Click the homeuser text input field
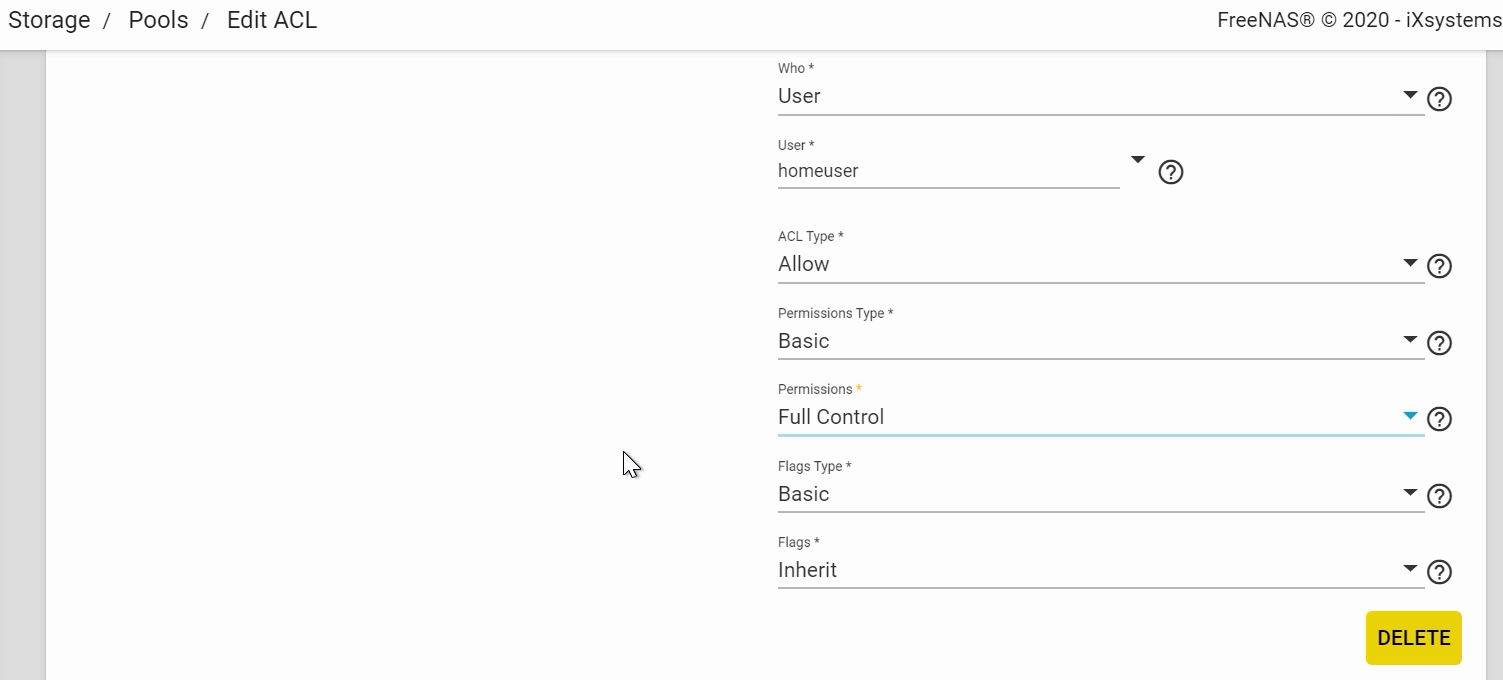Screen dimensions: 1503x680 pos(948,171)
